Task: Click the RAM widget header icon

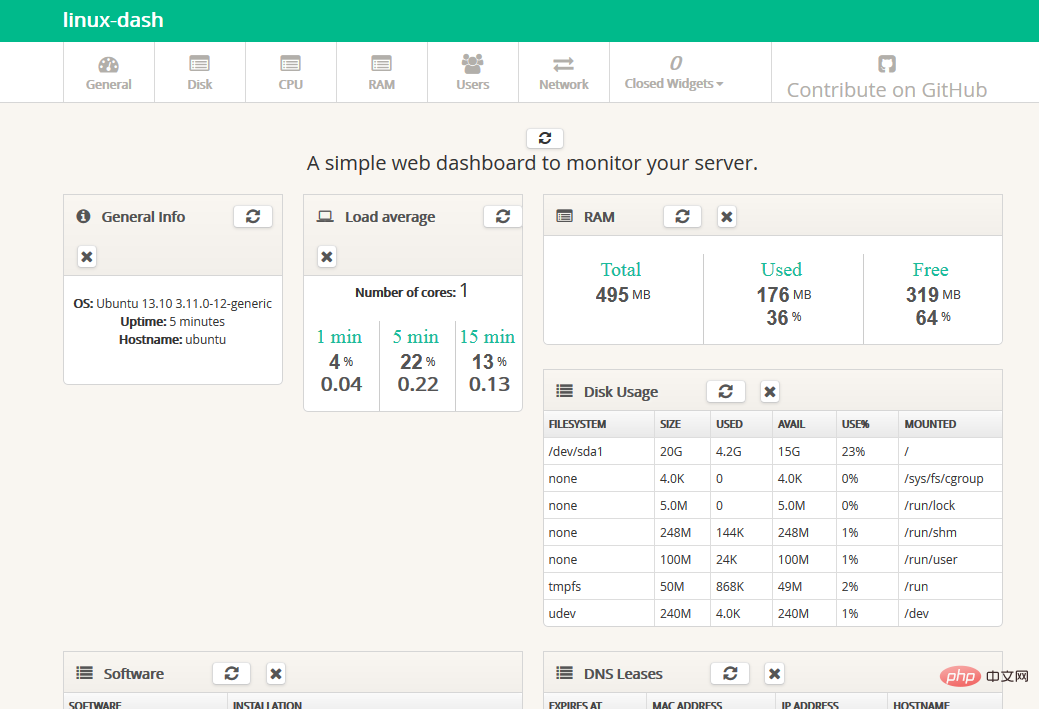Action: (565, 216)
